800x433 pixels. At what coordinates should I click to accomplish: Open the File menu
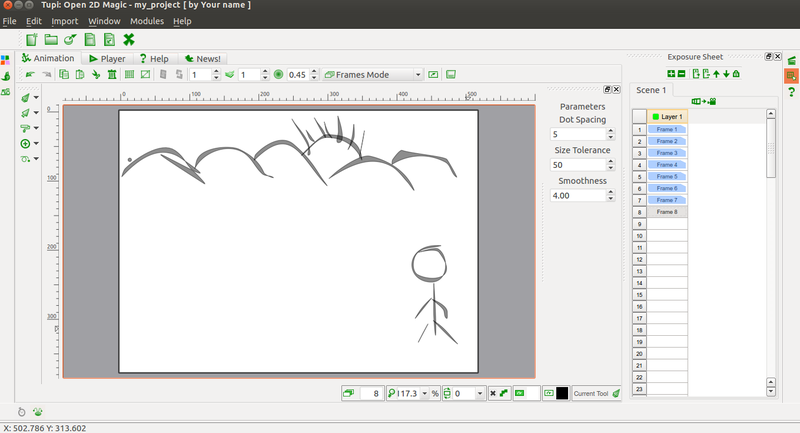coord(9,21)
